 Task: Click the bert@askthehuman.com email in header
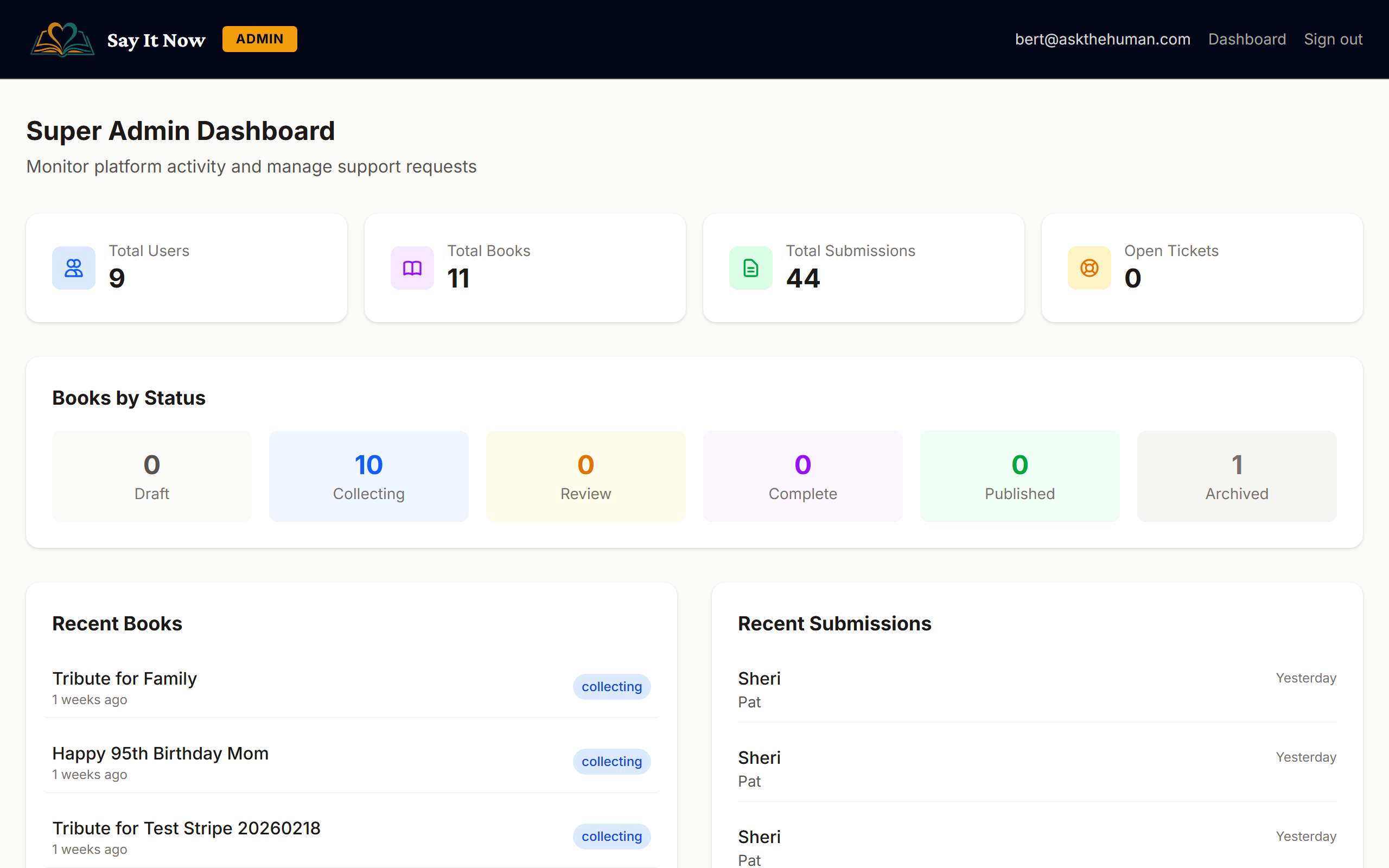[x=1102, y=39]
